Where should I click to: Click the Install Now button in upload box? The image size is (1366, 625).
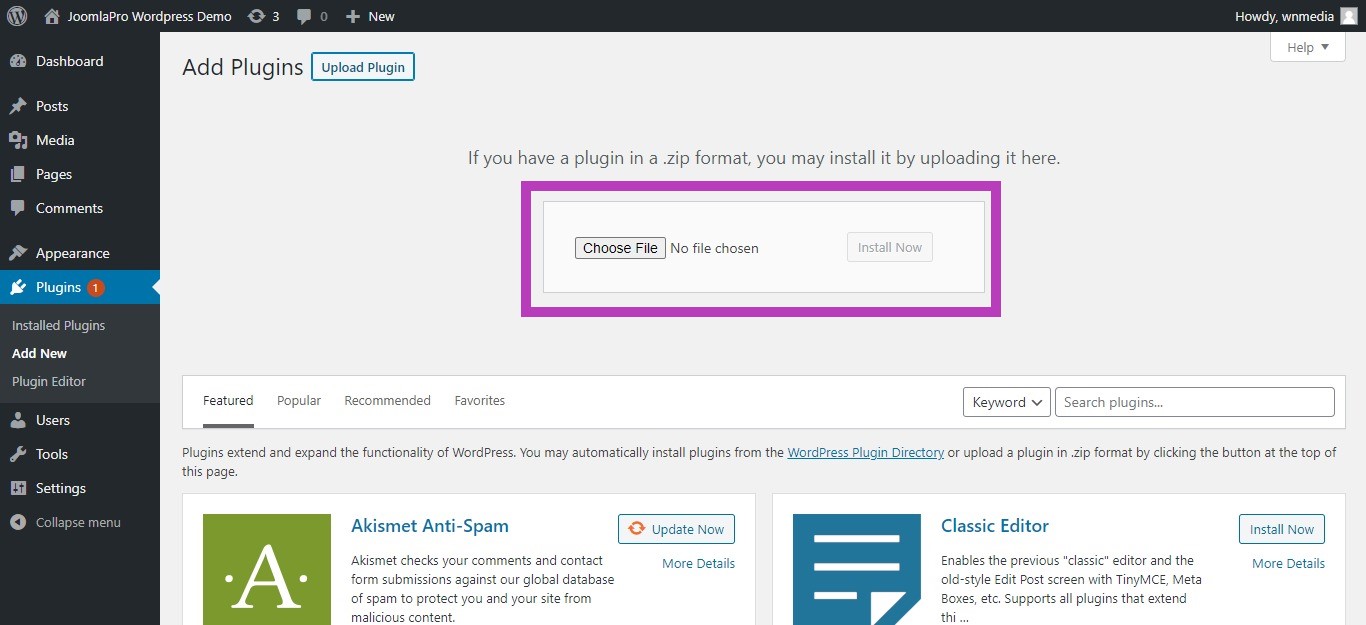click(890, 247)
